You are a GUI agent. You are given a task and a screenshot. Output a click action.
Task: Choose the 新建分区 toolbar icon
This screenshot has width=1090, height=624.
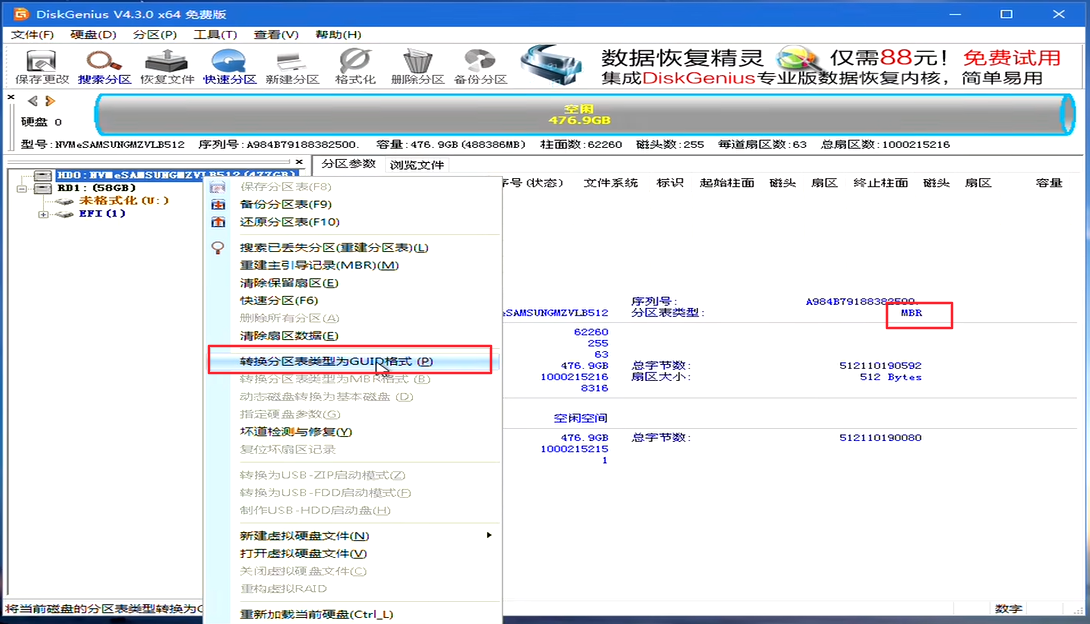tap(292, 67)
